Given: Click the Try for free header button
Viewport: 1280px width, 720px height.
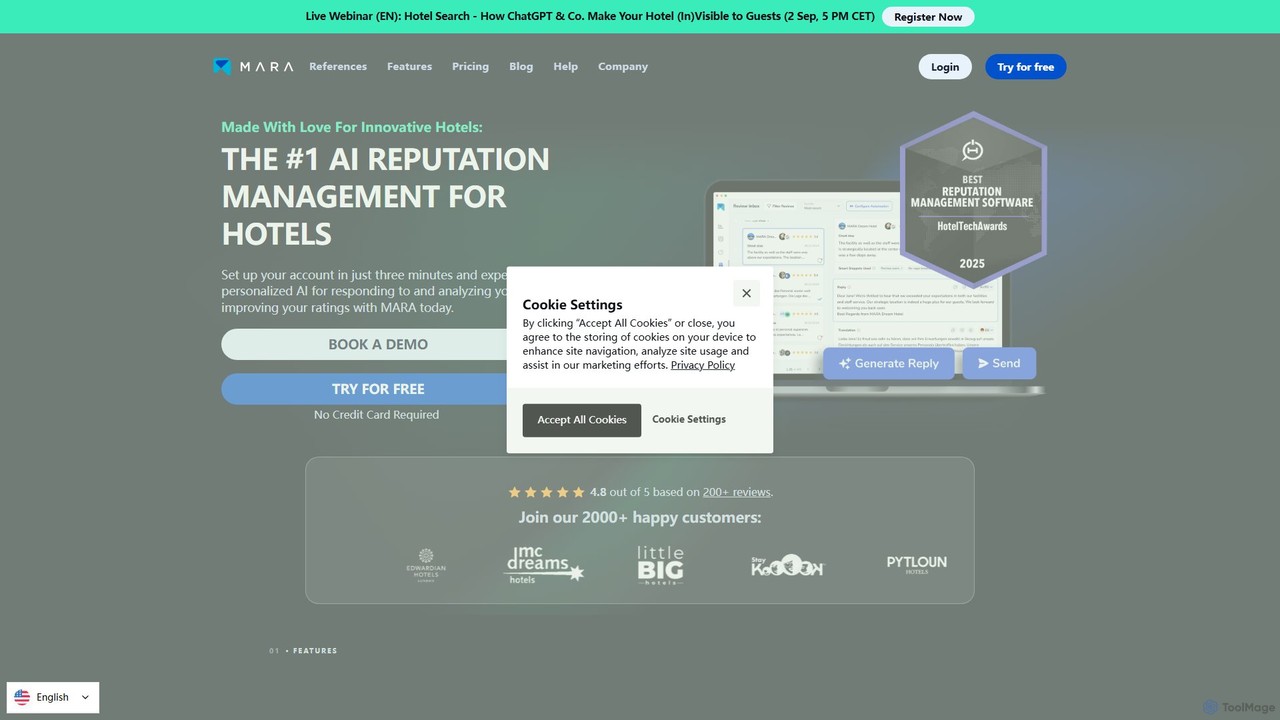Looking at the screenshot, I should pos(1026,67).
